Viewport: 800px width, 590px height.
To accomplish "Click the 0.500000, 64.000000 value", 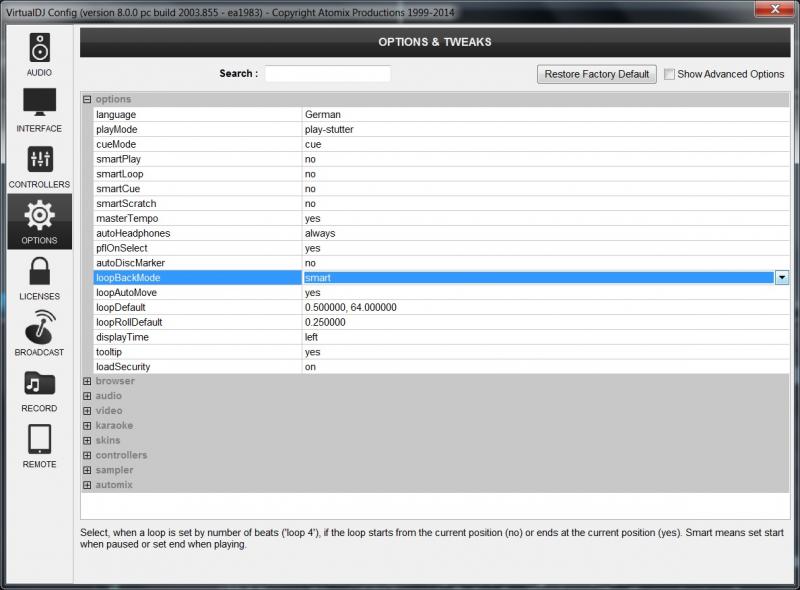I will 351,307.
